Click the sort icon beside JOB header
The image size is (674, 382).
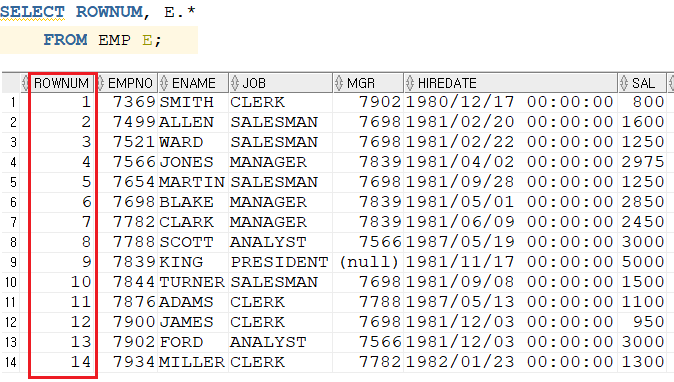click(235, 83)
